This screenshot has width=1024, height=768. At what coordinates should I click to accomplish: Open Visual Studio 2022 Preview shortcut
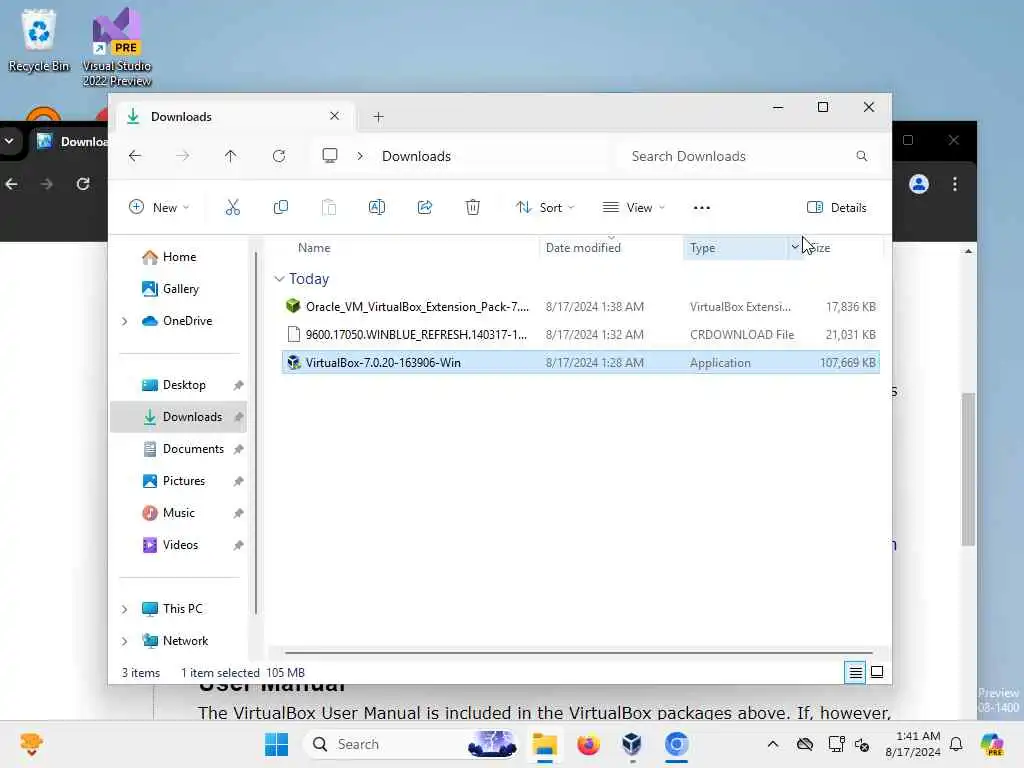coord(117,47)
